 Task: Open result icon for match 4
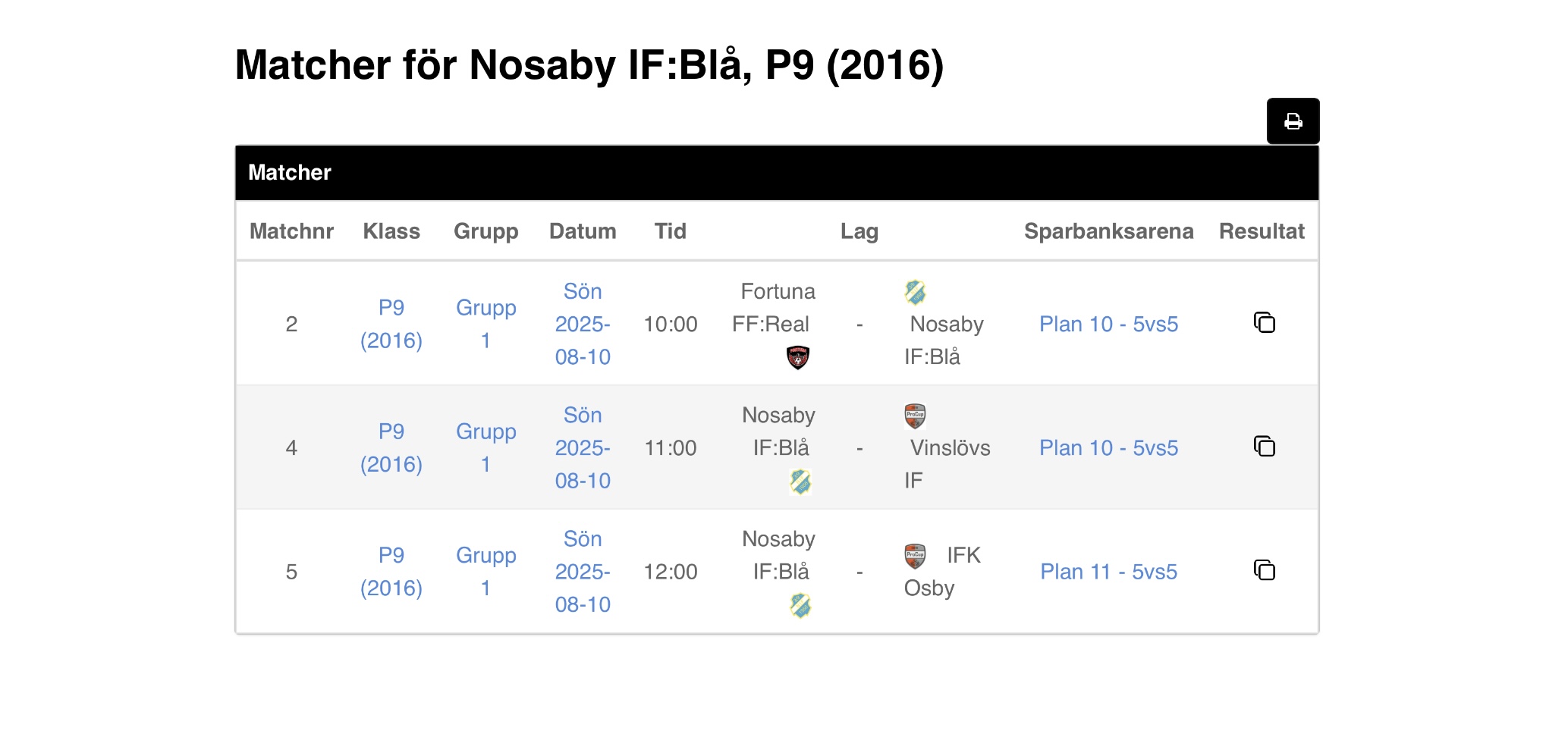[1264, 447]
